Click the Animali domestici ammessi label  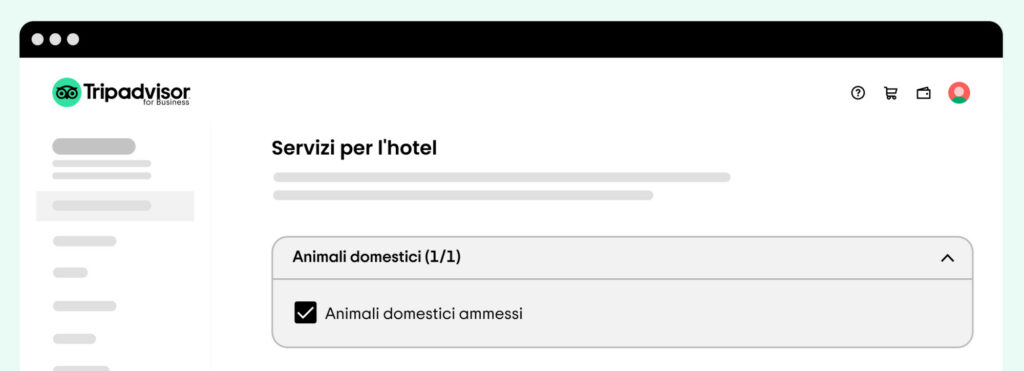point(424,314)
